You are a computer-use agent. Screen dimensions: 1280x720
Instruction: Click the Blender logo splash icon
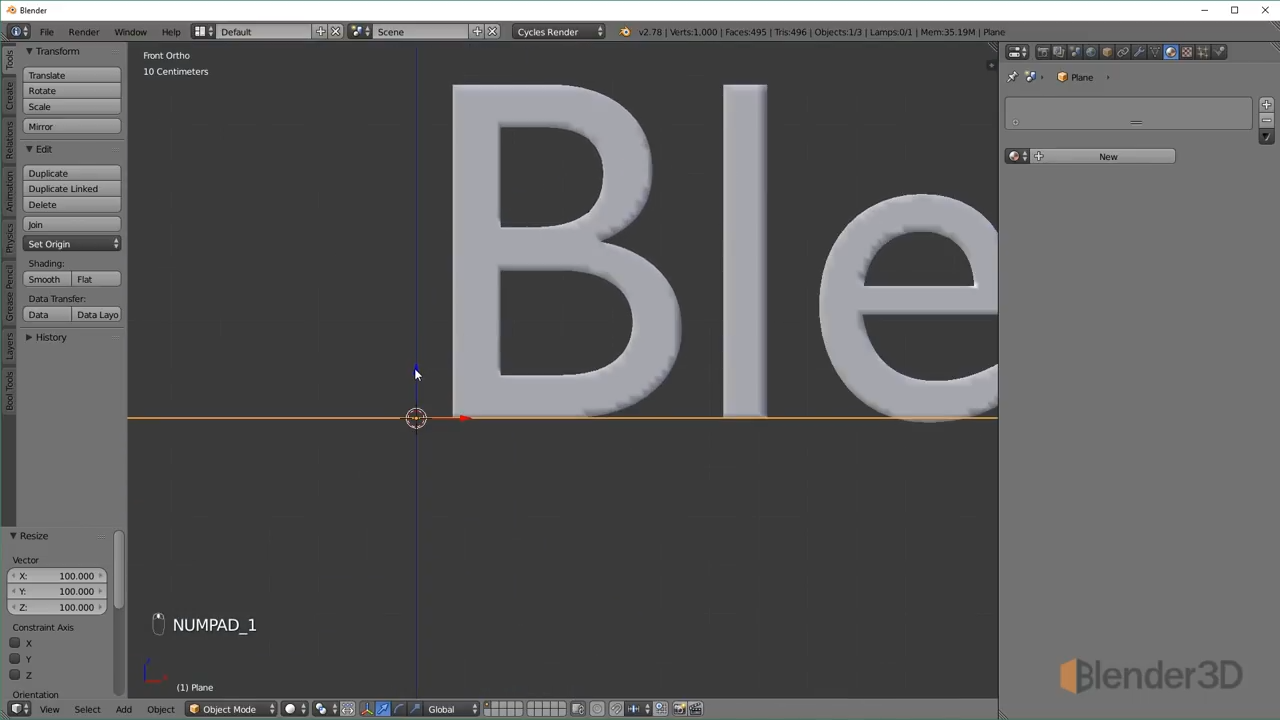[x=625, y=32]
